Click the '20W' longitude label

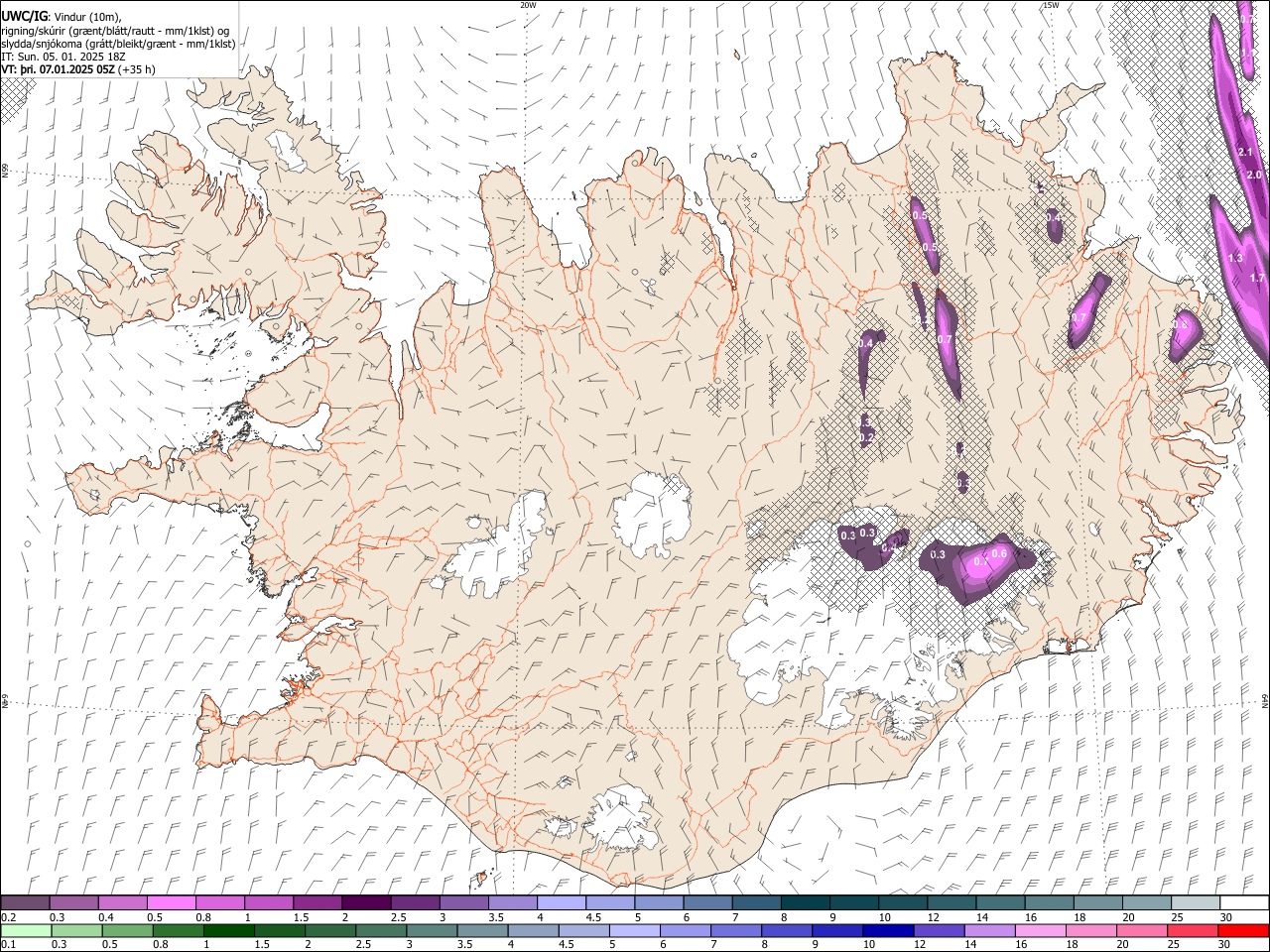[528, 5]
